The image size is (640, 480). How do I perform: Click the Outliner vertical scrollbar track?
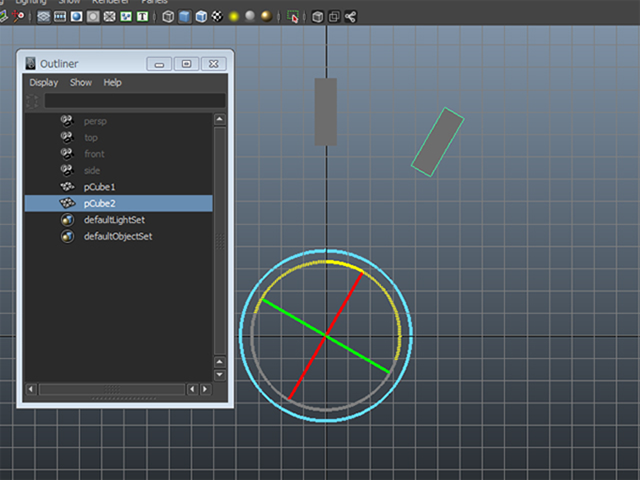click(x=220, y=241)
